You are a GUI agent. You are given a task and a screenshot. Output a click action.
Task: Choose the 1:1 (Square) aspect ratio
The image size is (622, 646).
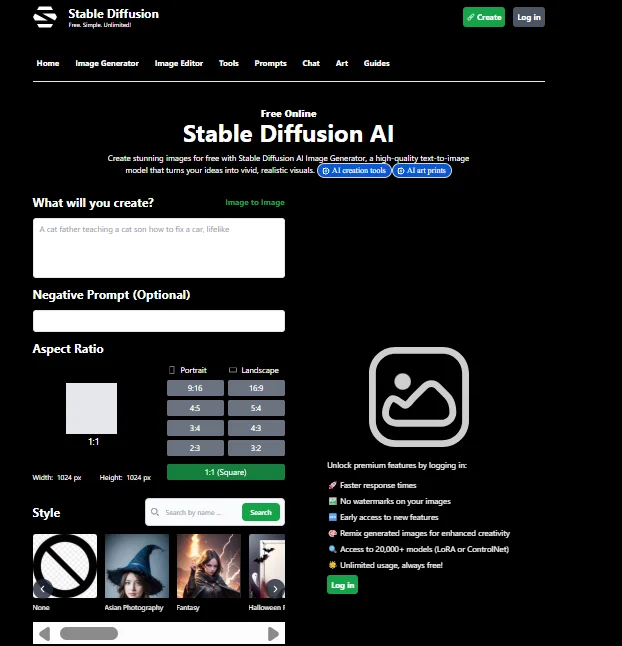(x=225, y=472)
